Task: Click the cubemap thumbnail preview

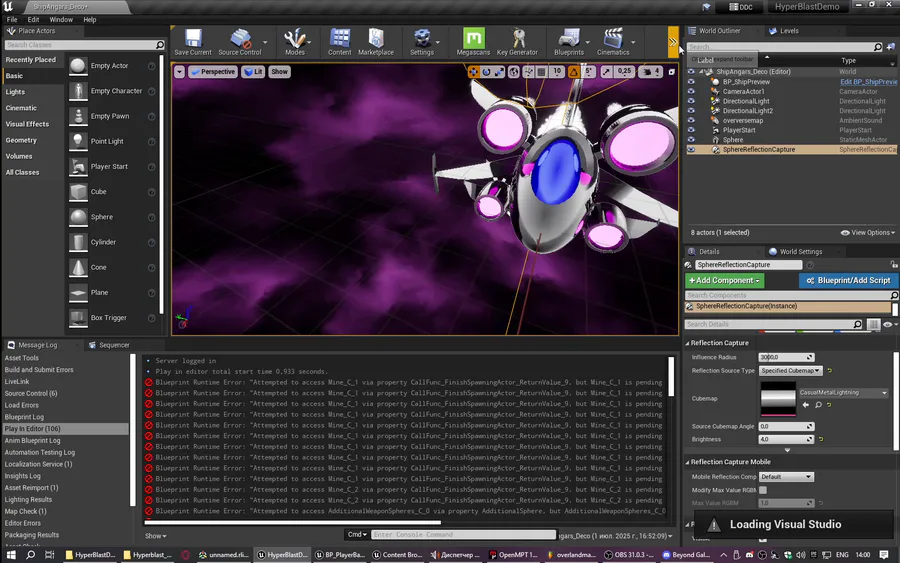Action: [x=778, y=398]
